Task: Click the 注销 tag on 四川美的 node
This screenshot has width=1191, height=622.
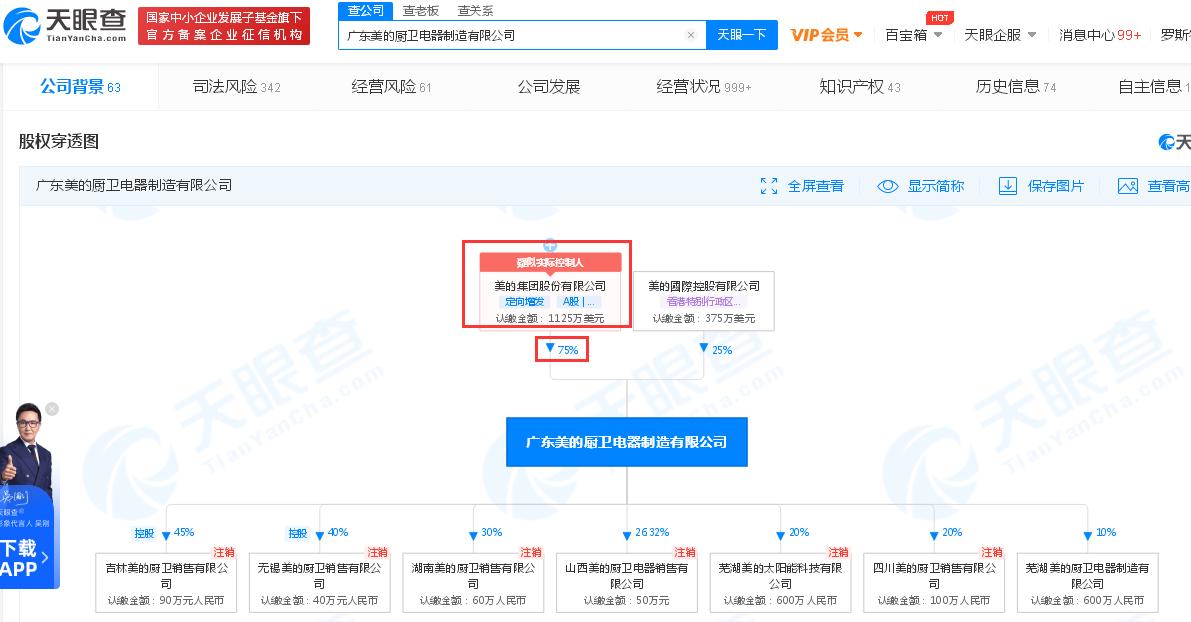Action: pos(992,552)
